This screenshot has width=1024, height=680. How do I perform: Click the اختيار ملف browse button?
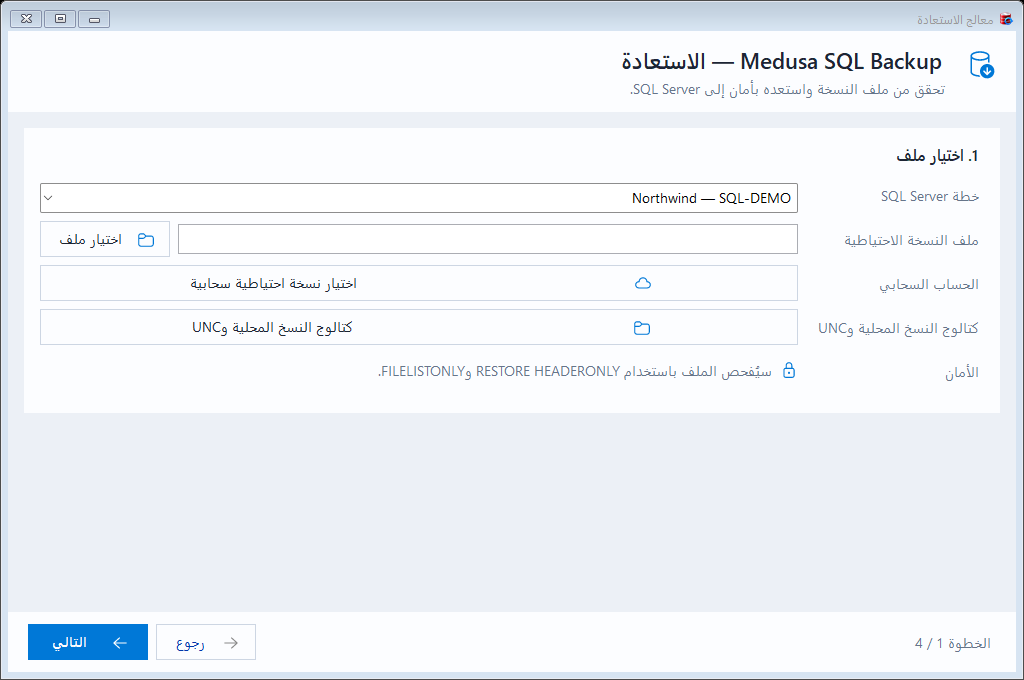[105, 239]
